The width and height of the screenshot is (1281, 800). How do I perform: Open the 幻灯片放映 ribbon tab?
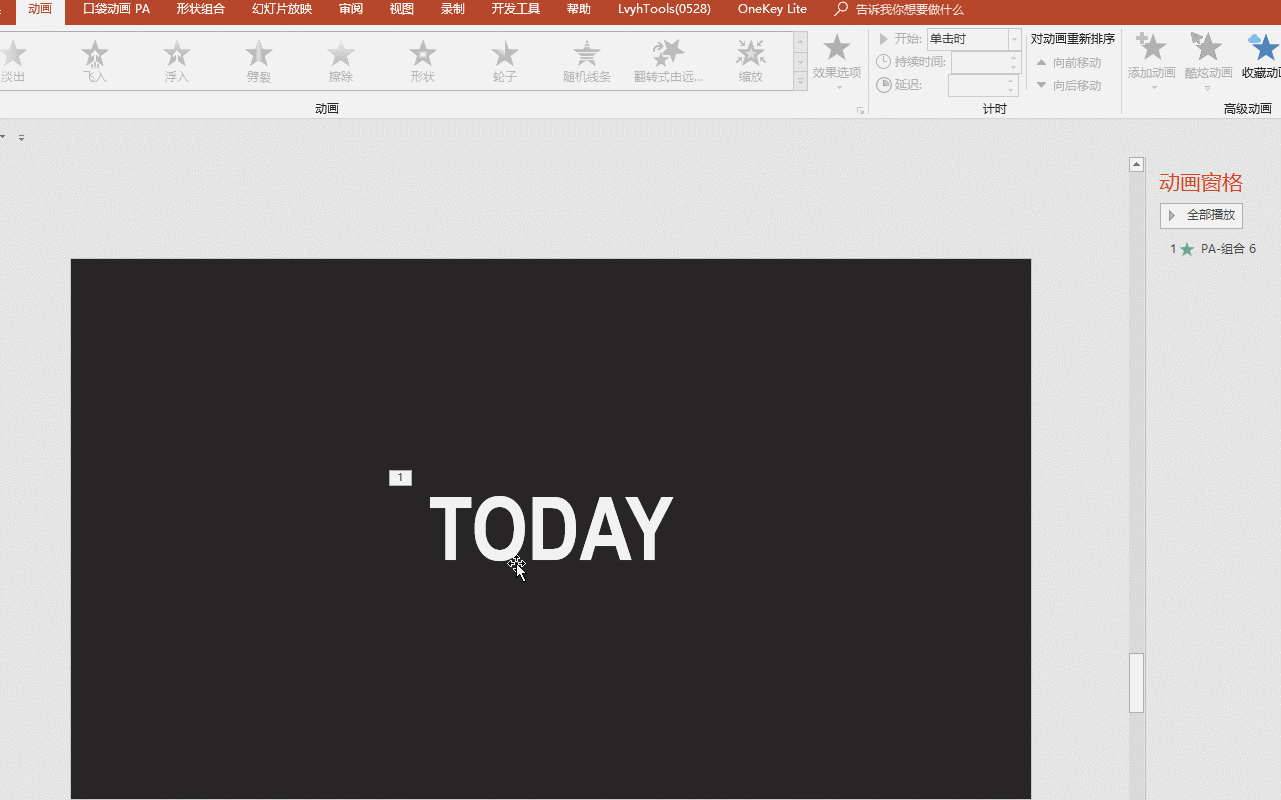[x=282, y=9]
